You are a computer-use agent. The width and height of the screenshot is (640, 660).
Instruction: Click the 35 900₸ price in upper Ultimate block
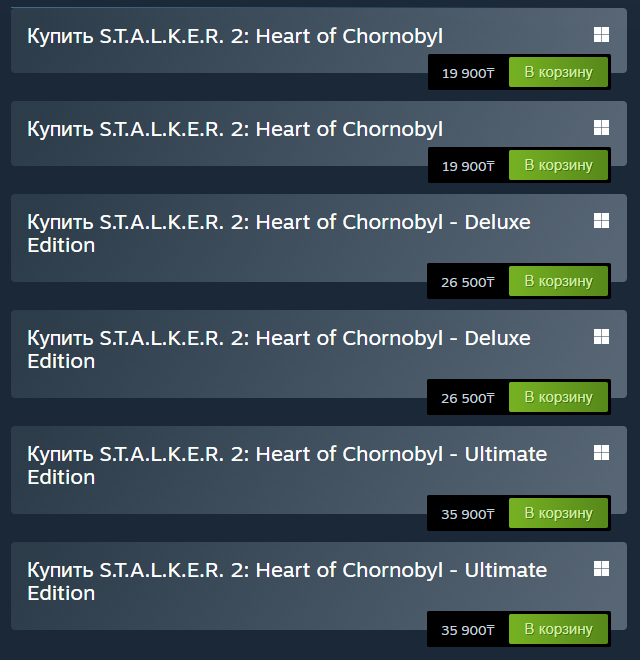(x=468, y=514)
